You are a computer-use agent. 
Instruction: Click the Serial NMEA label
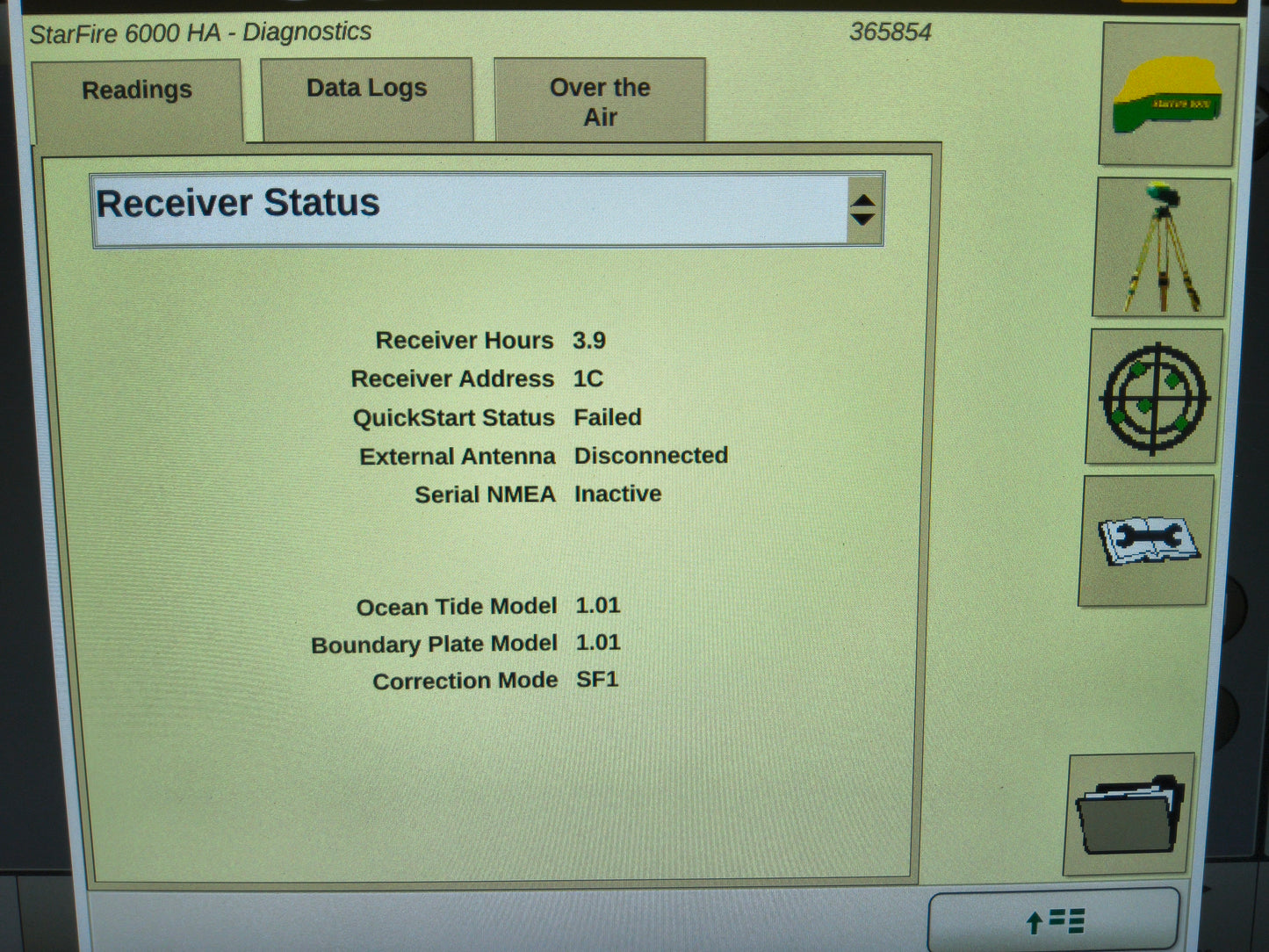tap(485, 494)
